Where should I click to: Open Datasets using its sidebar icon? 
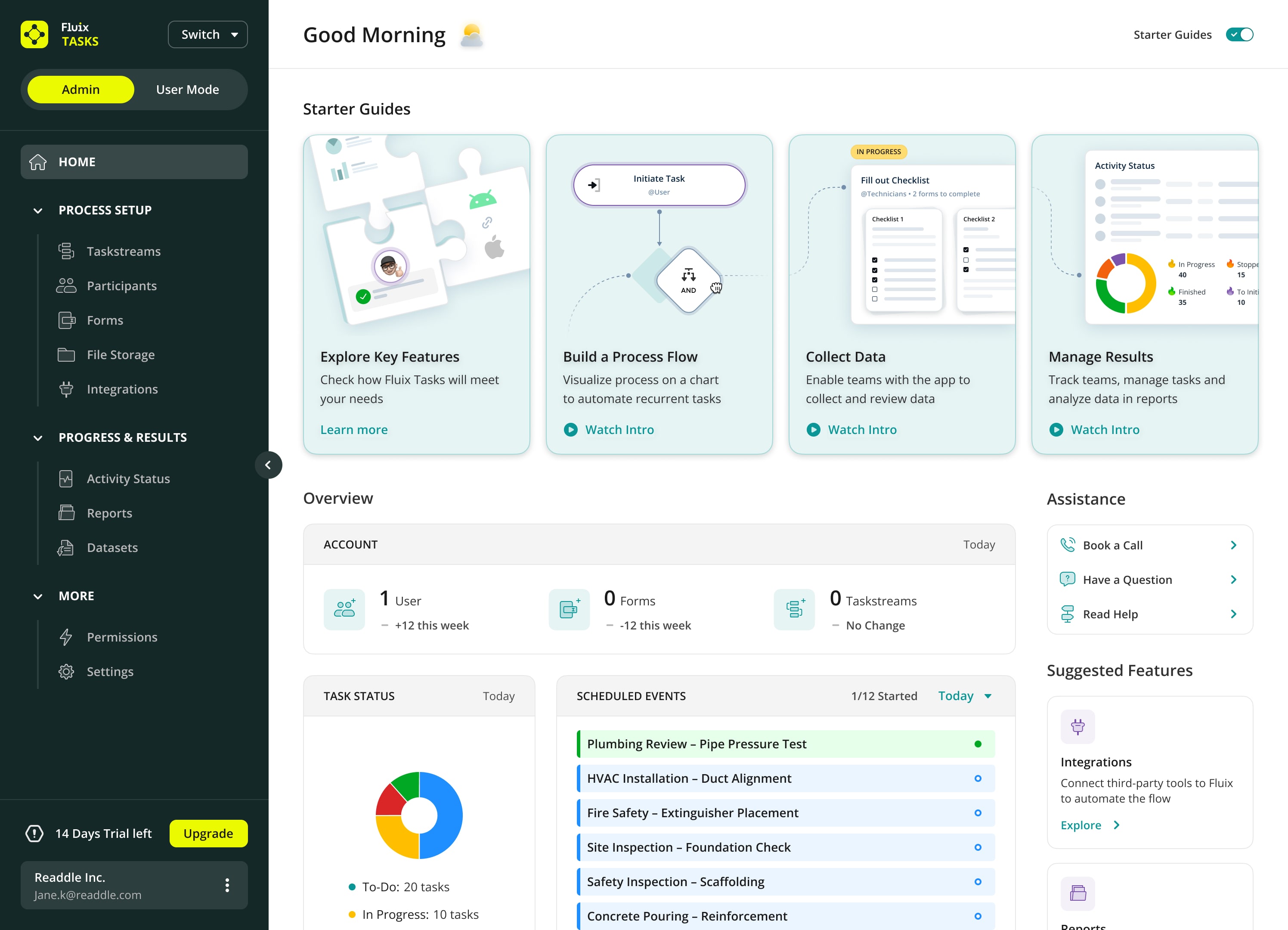[65, 547]
